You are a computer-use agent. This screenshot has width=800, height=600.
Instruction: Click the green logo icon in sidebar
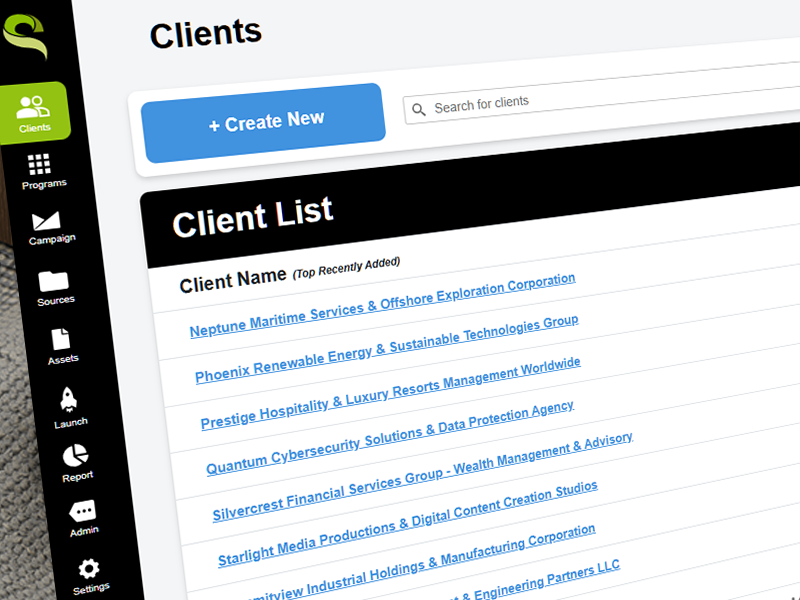pyautogui.click(x=25, y=36)
